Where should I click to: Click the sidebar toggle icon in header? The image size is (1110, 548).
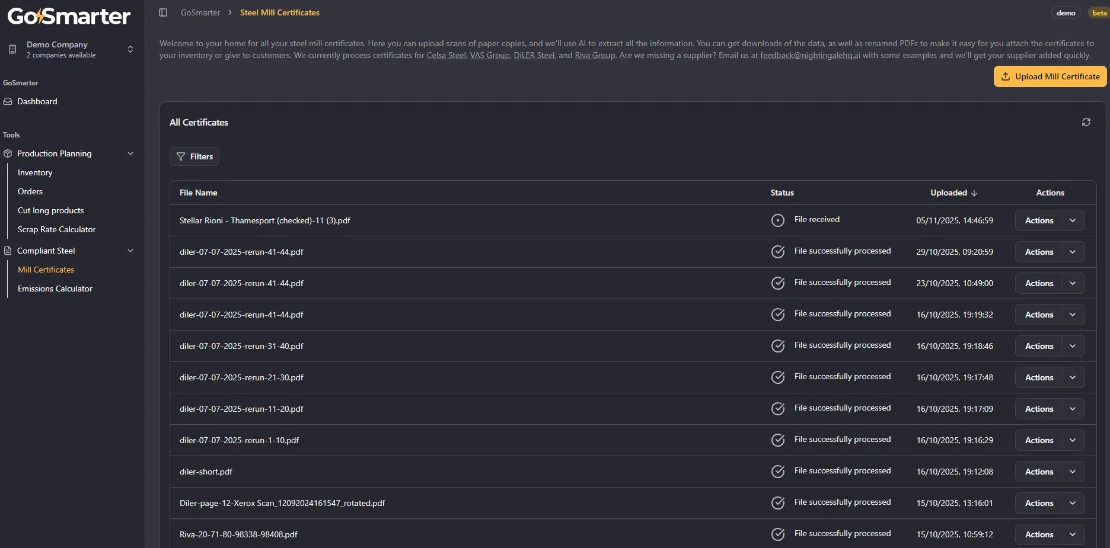163,12
